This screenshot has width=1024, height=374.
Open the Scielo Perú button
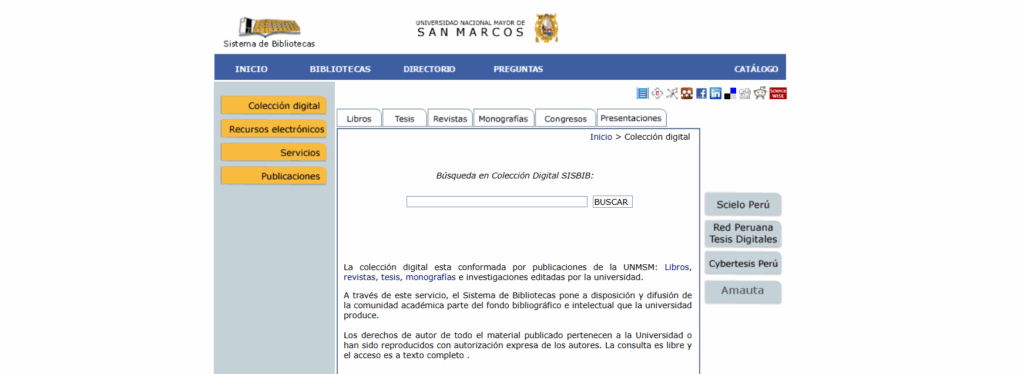[x=743, y=204]
